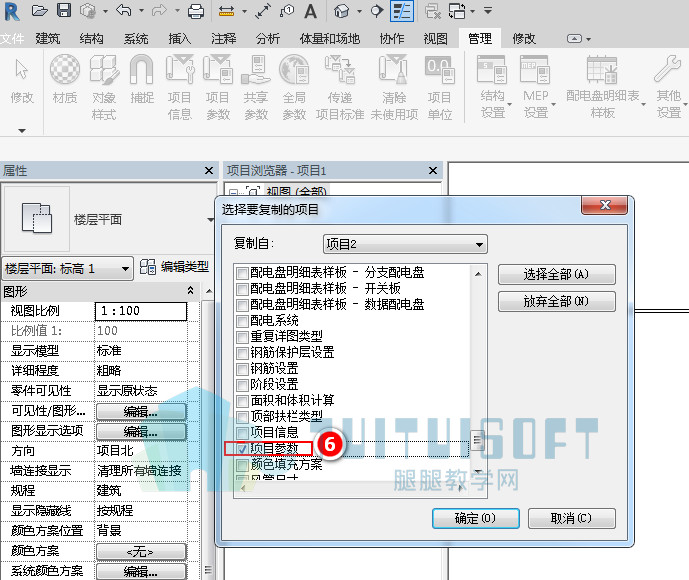
Task: Open the Switch Windows dropdown arrow
Action: (473, 11)
